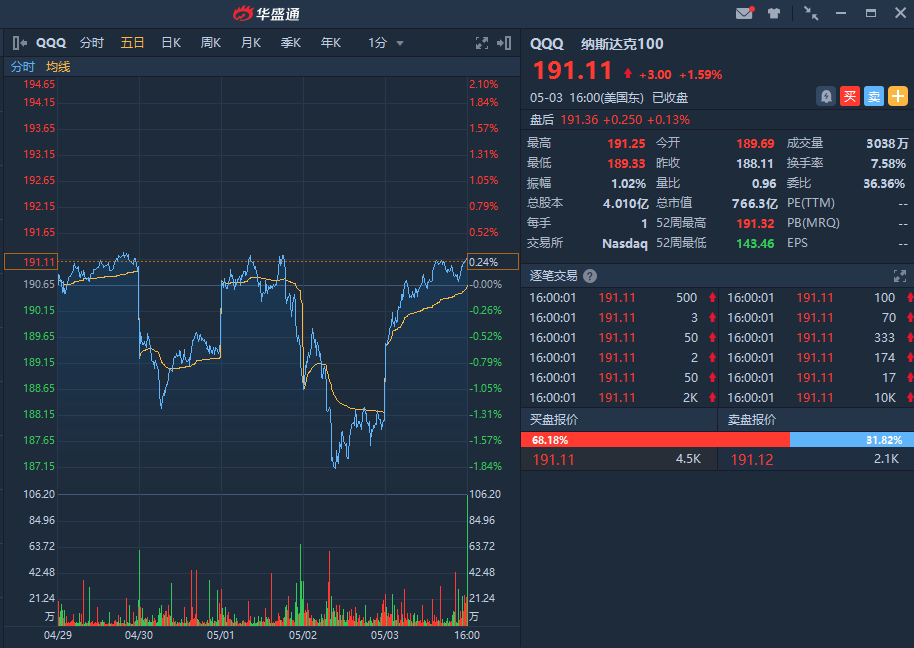Collapse the right quote panel icon
Viewport: 914px width, 648px height.
tap(504, 43)
